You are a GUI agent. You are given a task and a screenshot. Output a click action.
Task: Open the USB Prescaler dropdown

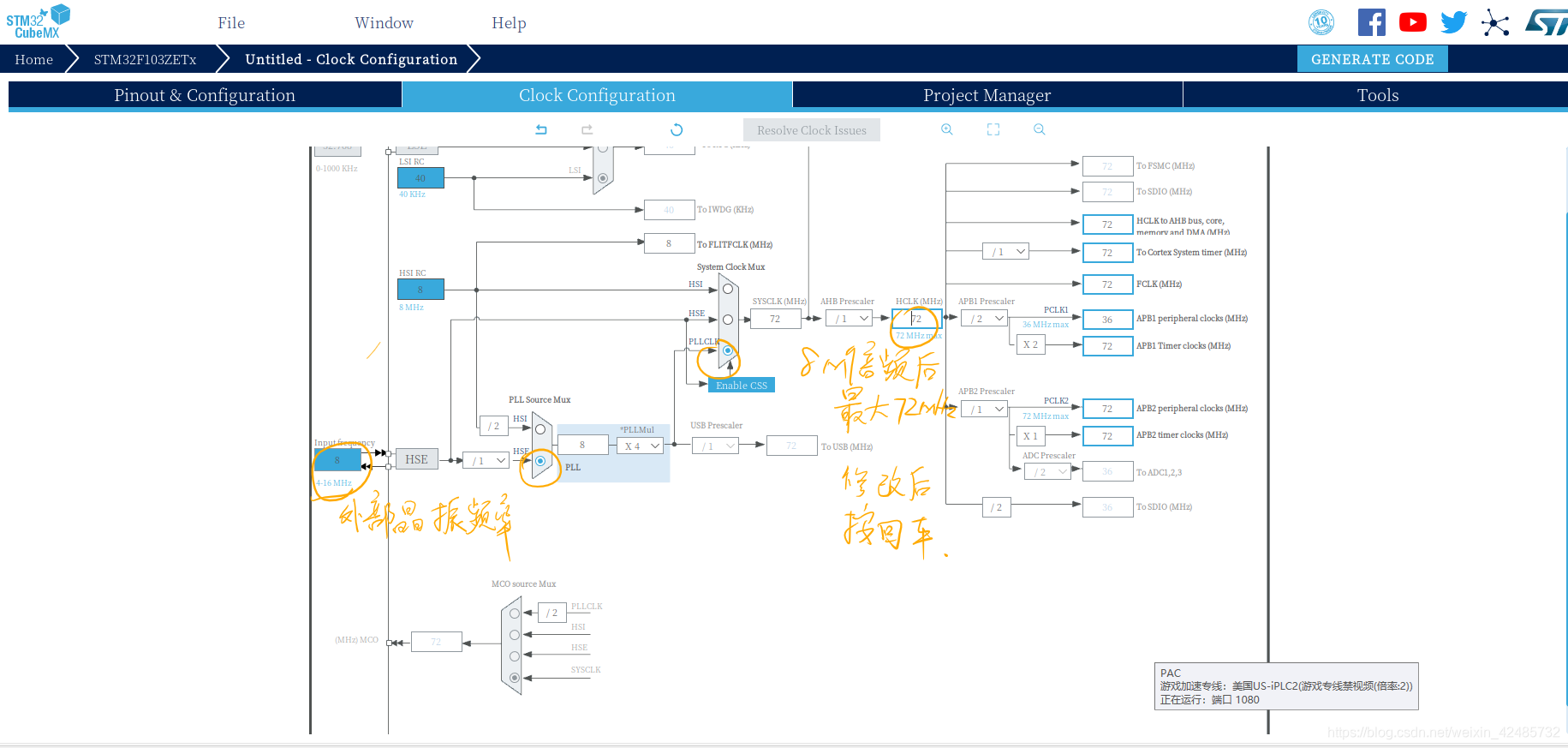(x=715, y=446)
